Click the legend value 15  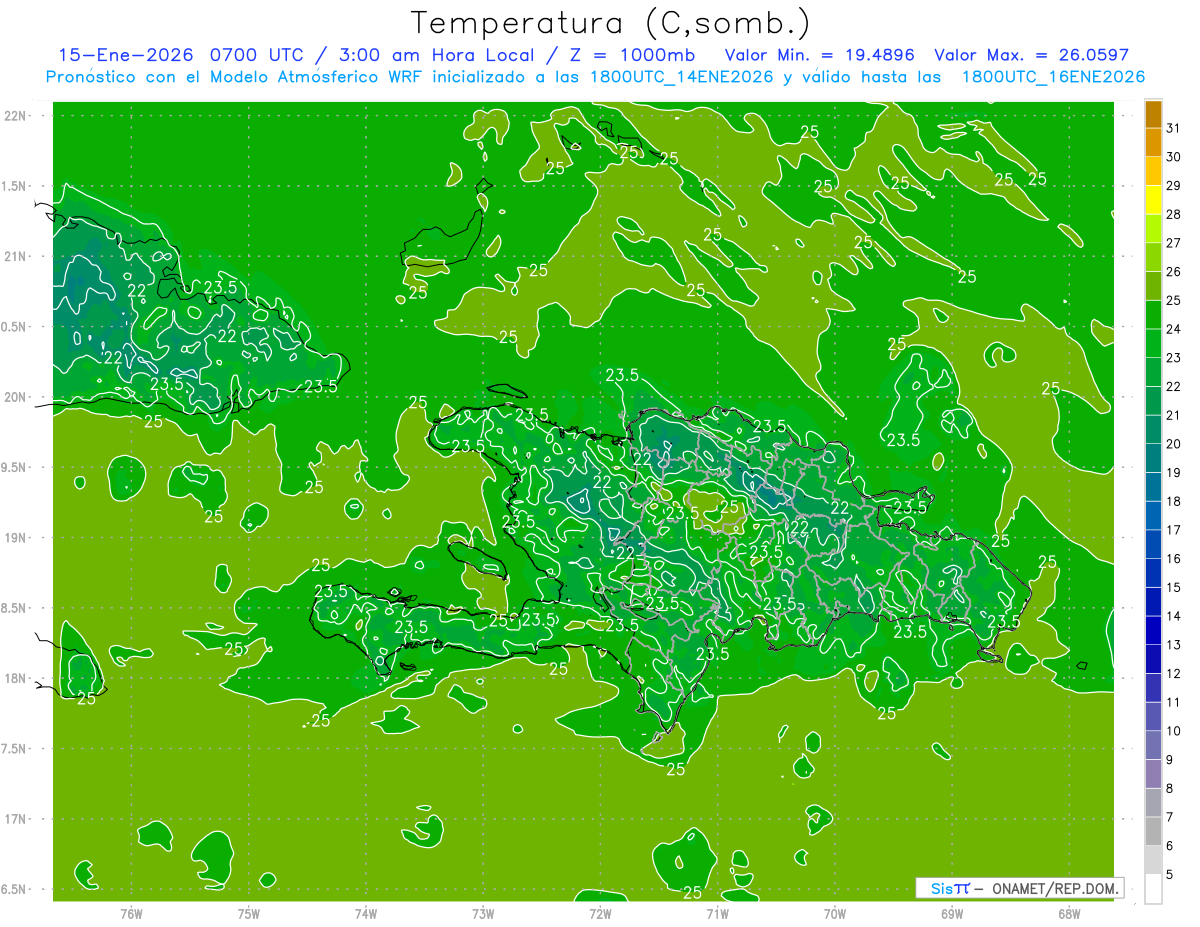(1173, 587)
